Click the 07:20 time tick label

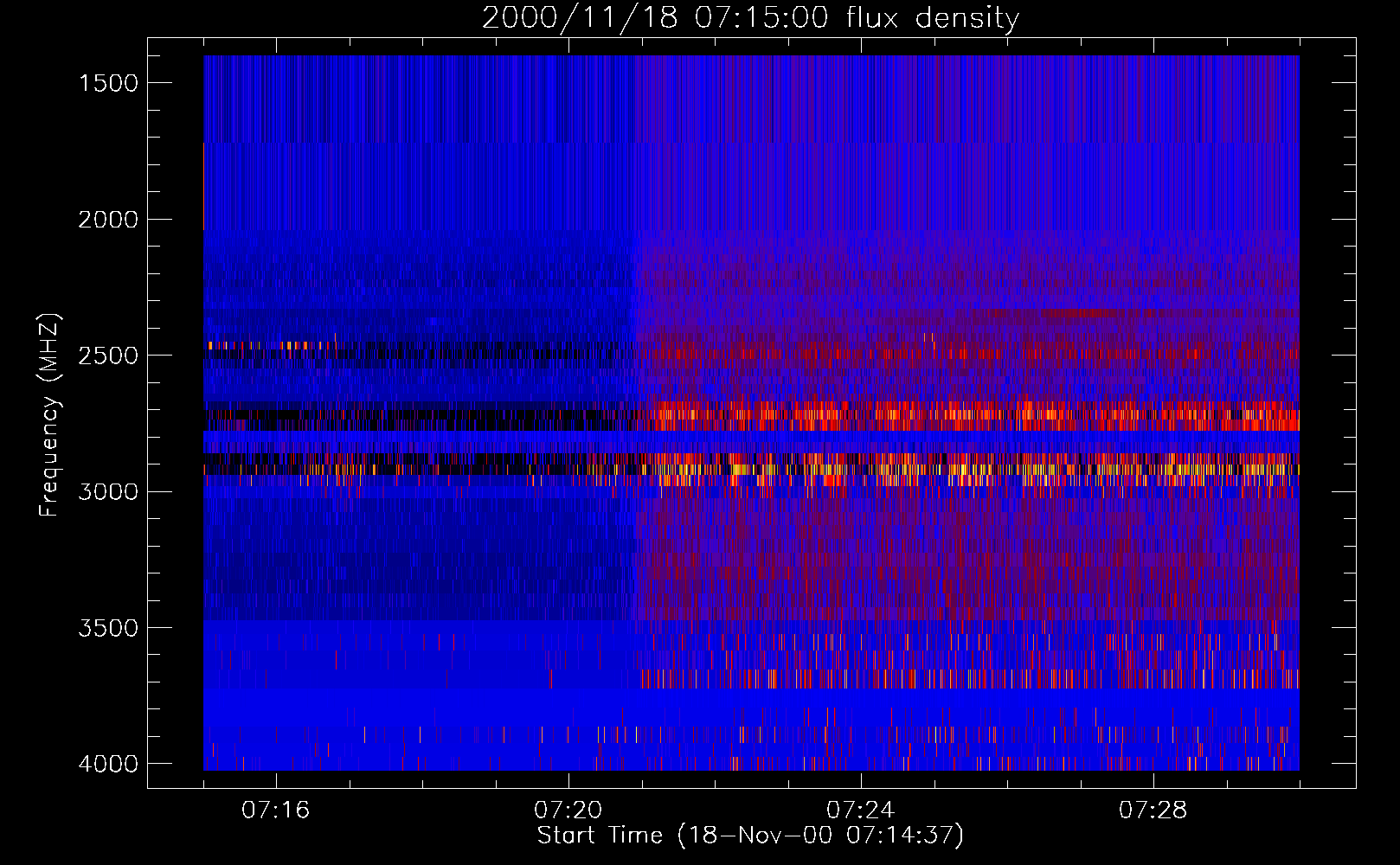pyautogui.click(x=568, y=811)
